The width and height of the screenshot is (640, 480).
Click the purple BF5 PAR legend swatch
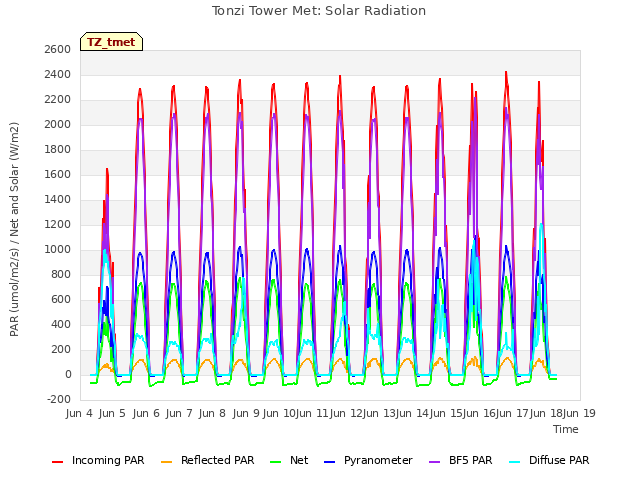(x=435, y=462)
